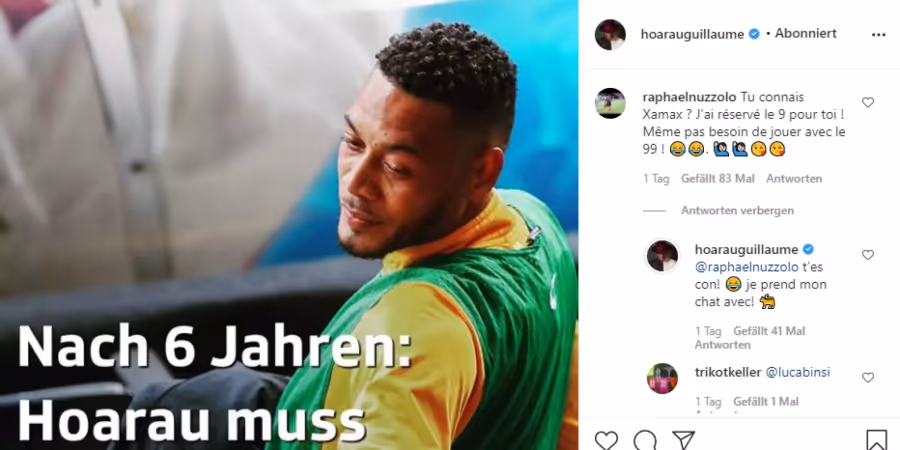
Task: Open hoarauguillaume username in header
Action: [x=692, y=34]
